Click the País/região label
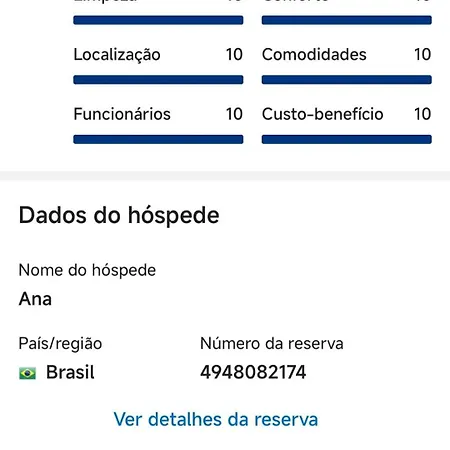The width and height of the screenshot is (450, 450). click(60, 344)
